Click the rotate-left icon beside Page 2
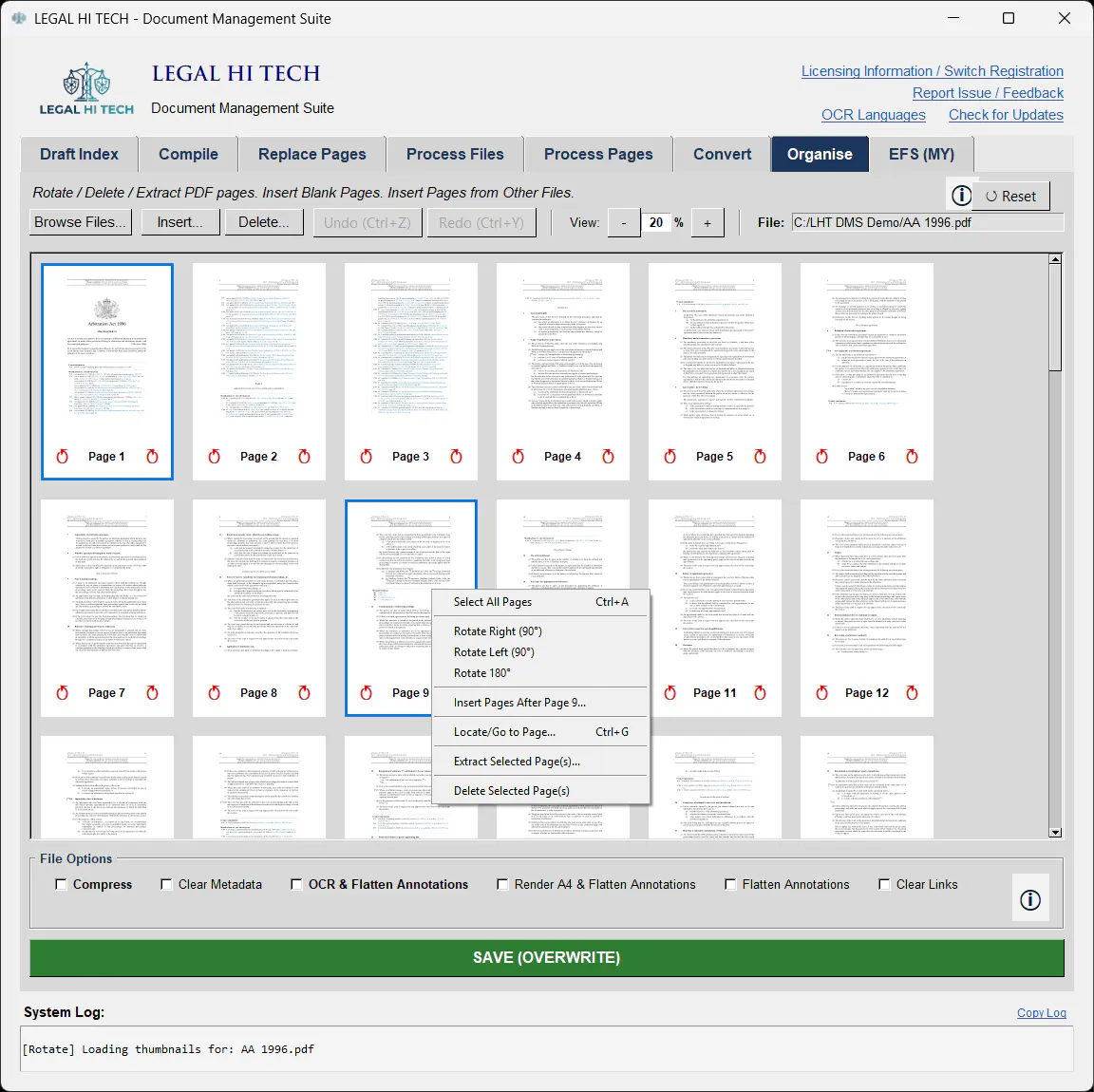Viewport: 1094px width, 1092px height. pos(215,457)
